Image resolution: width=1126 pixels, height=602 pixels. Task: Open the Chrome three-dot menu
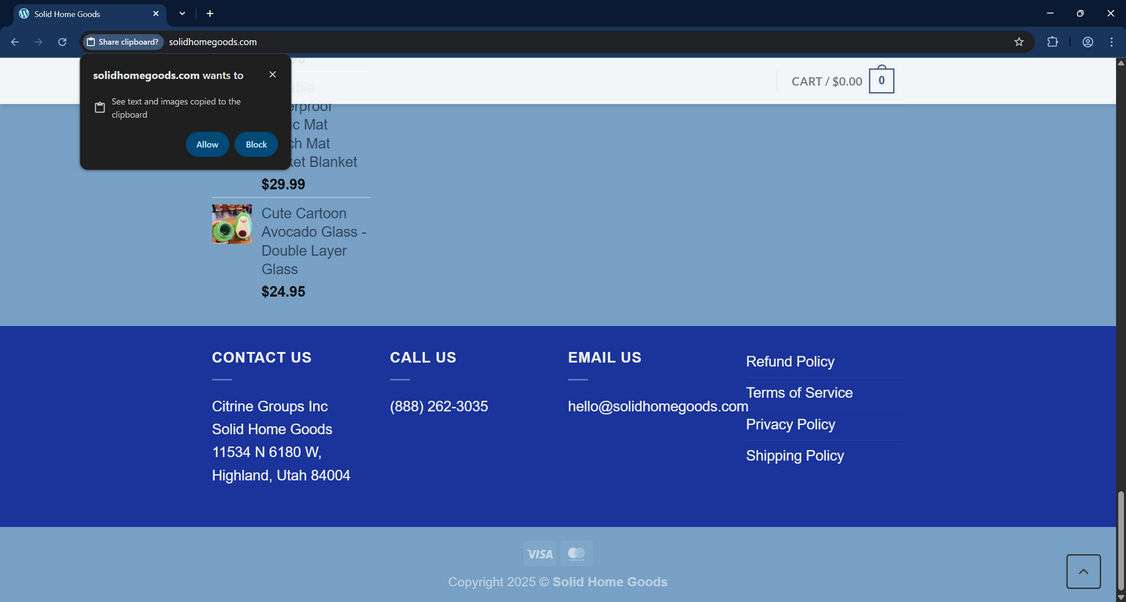click(1111, 42)
